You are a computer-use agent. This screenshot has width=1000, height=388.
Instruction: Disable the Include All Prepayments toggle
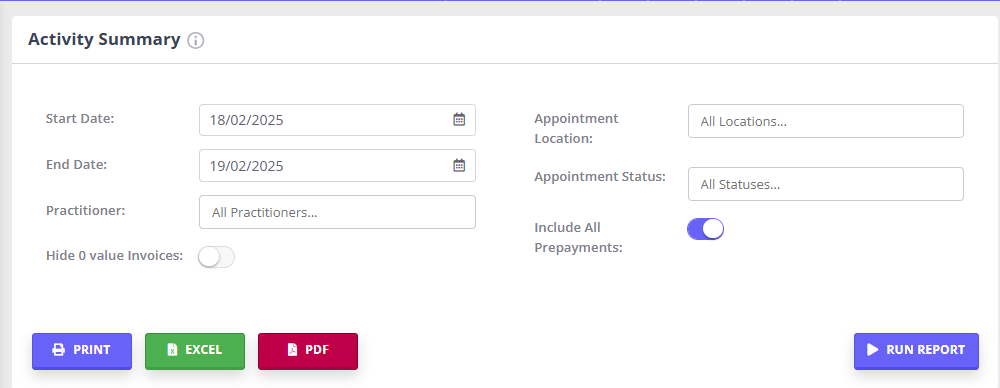point(705,228)
